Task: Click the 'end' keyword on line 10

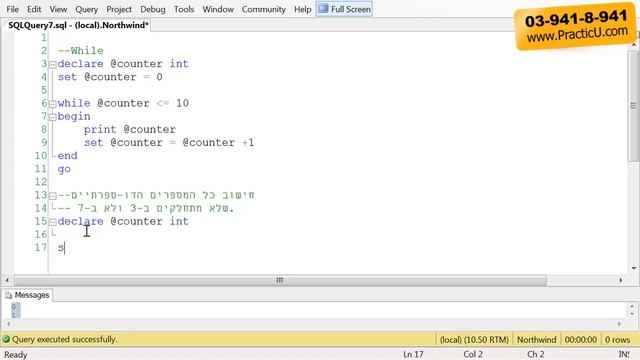Action: point(67,156)
